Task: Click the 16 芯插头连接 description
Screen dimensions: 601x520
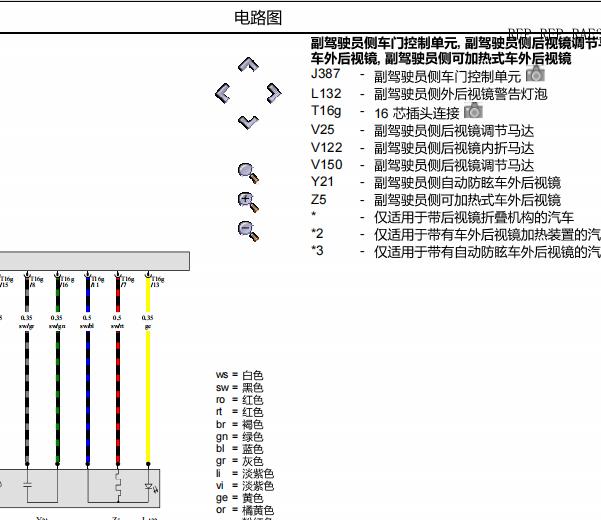Action: (x=417, y=113)
